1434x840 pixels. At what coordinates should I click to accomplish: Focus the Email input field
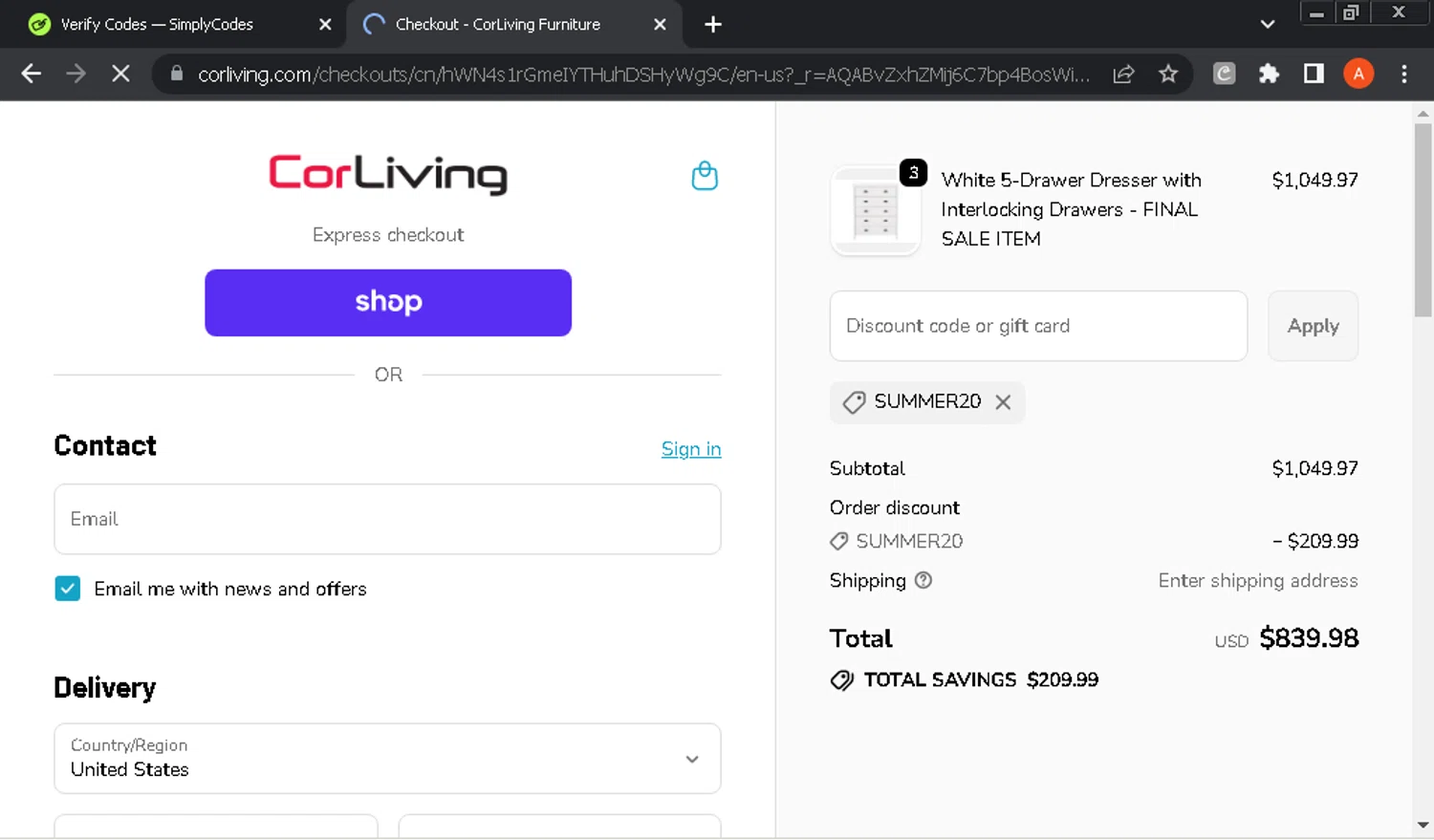387,519
